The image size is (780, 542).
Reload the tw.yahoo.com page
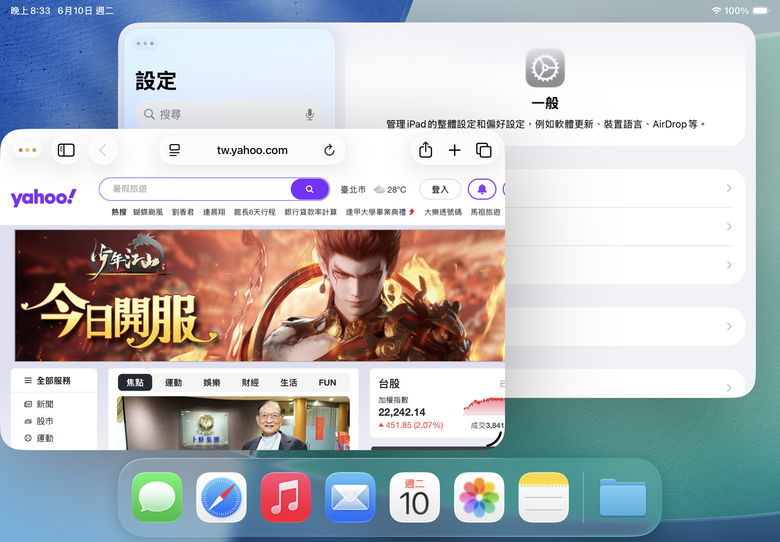329,150
